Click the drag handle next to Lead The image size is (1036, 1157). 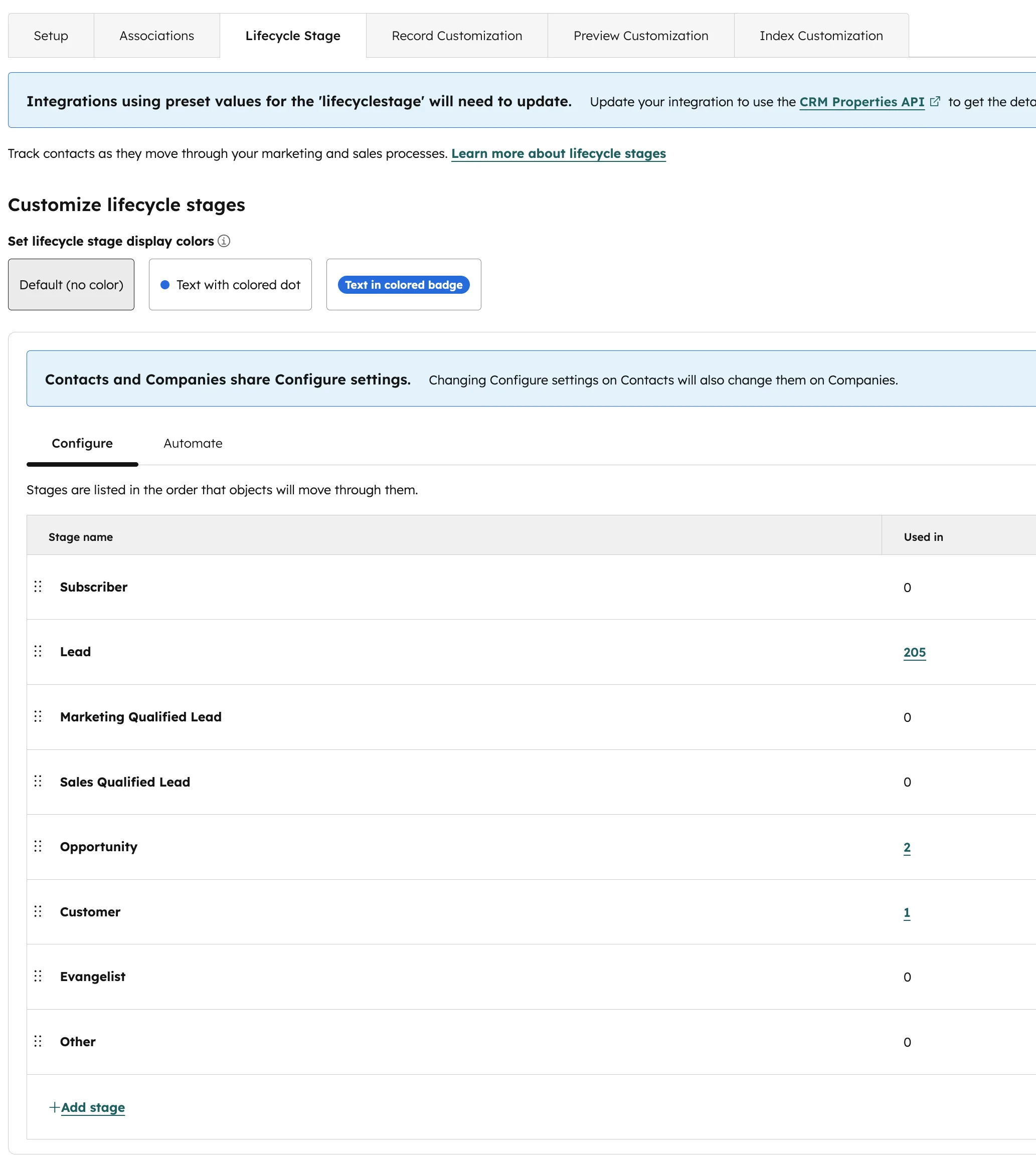[38, 651]
